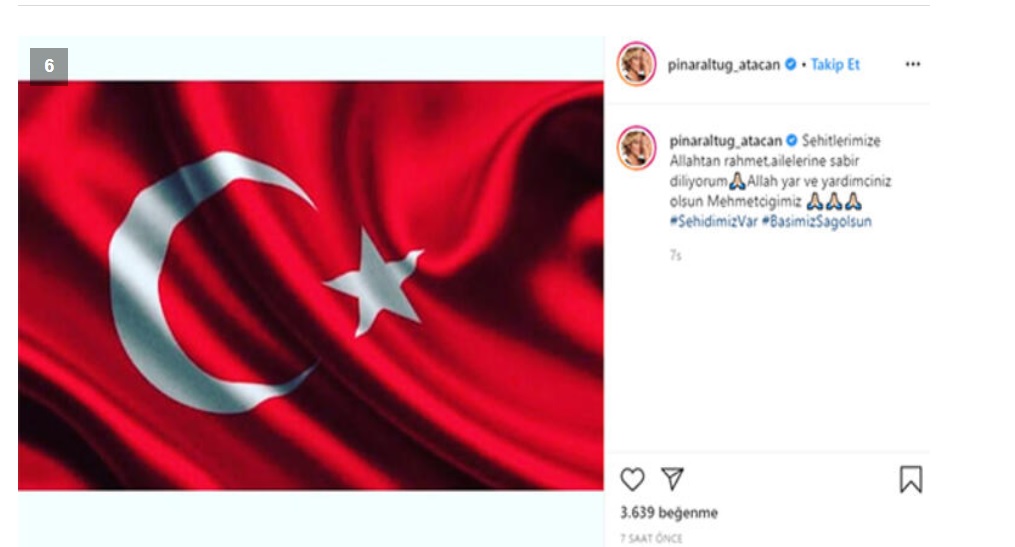This screenshot has width=1015, height=547.
Task: Open the pinaraltug_atacan username in the header
Action: 724,65
